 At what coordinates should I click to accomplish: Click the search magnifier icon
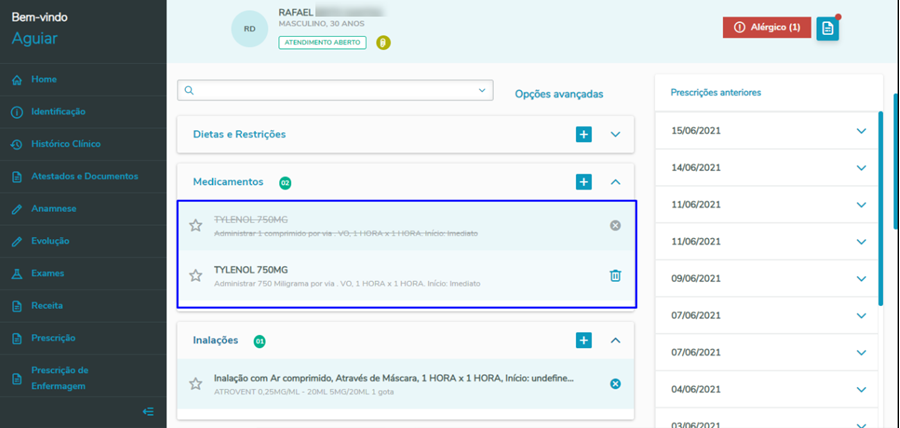(x=189, y=91)
